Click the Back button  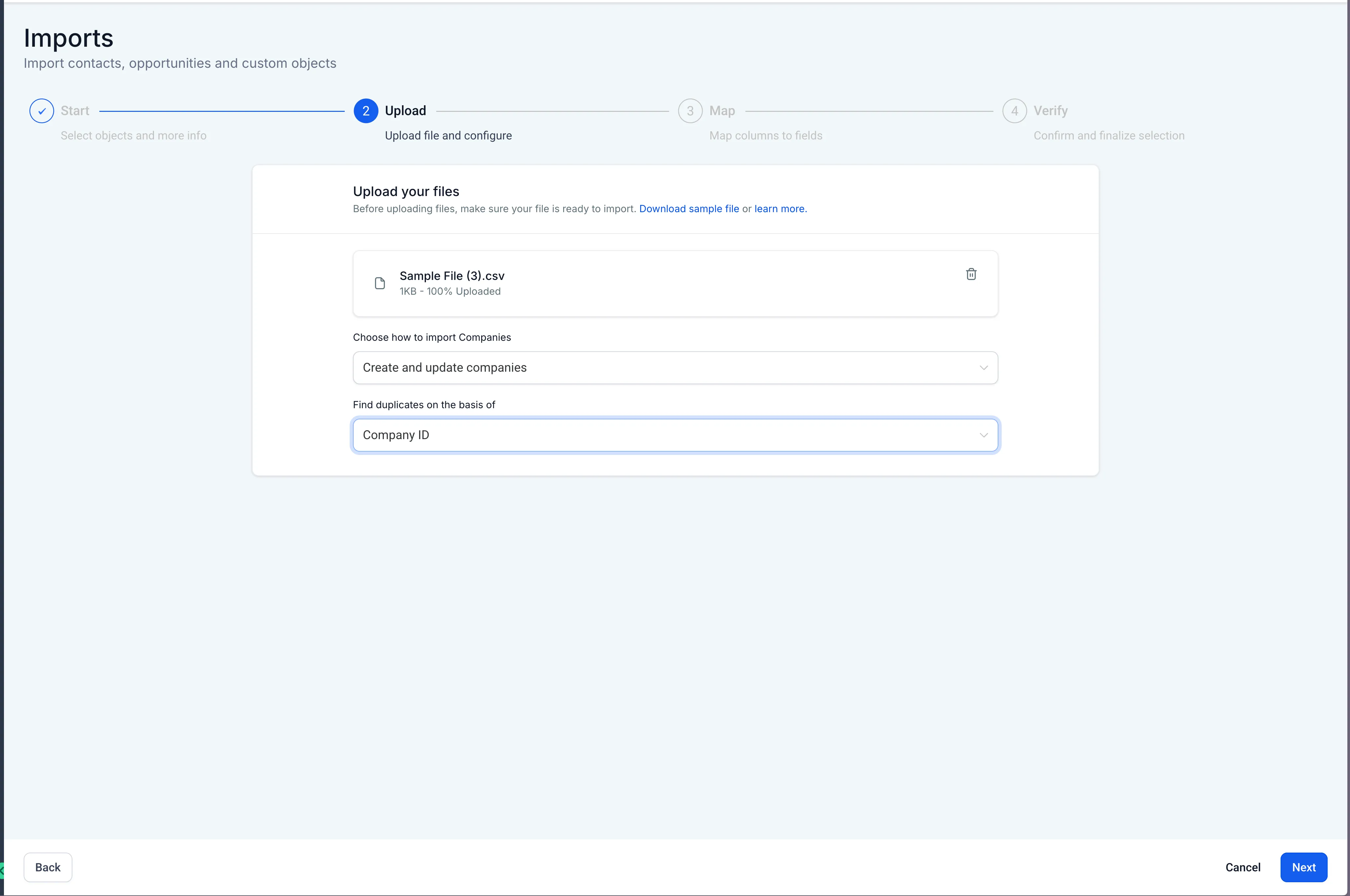pos(47,867)
